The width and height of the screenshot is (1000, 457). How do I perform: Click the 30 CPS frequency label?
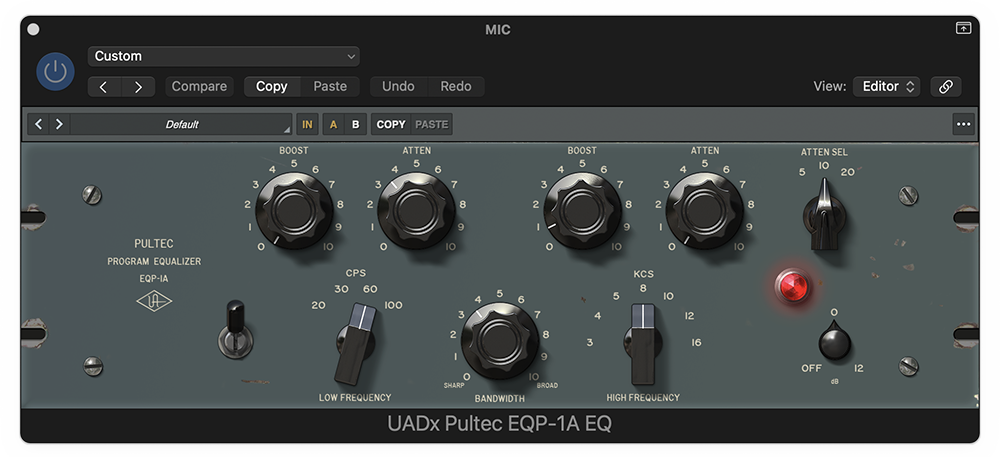click(342, 289)
